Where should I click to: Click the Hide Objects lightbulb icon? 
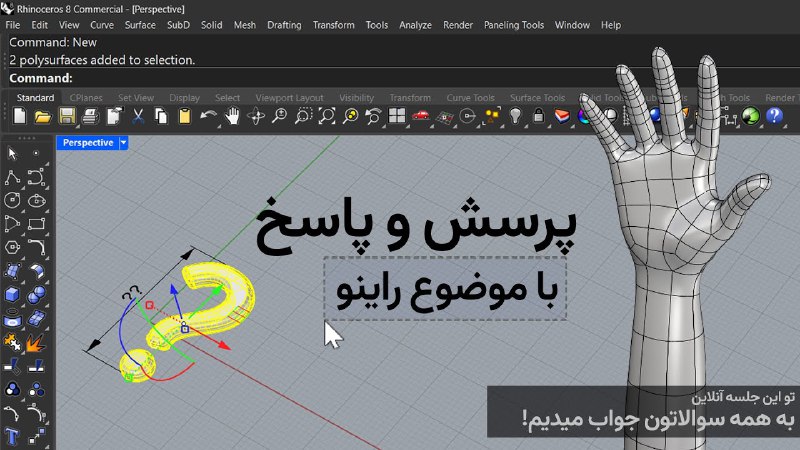(x=515, y=116)
